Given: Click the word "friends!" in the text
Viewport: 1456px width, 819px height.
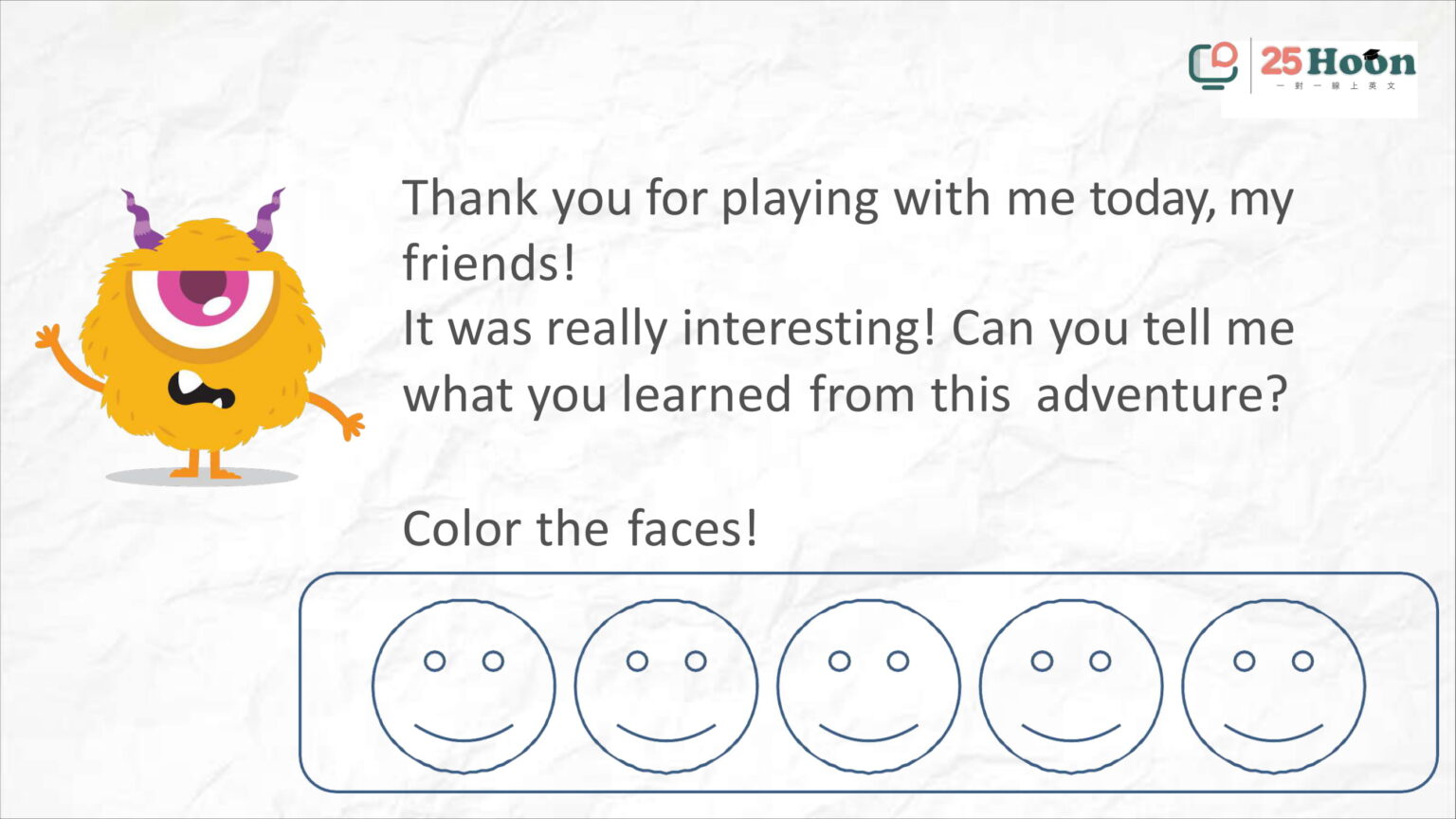Looking at the screenshot, I should [x=489, y=263].
